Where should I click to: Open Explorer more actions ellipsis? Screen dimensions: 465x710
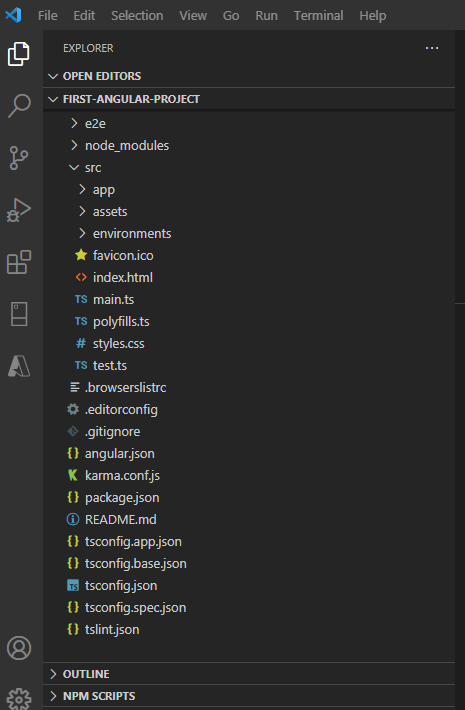point(432,48)
